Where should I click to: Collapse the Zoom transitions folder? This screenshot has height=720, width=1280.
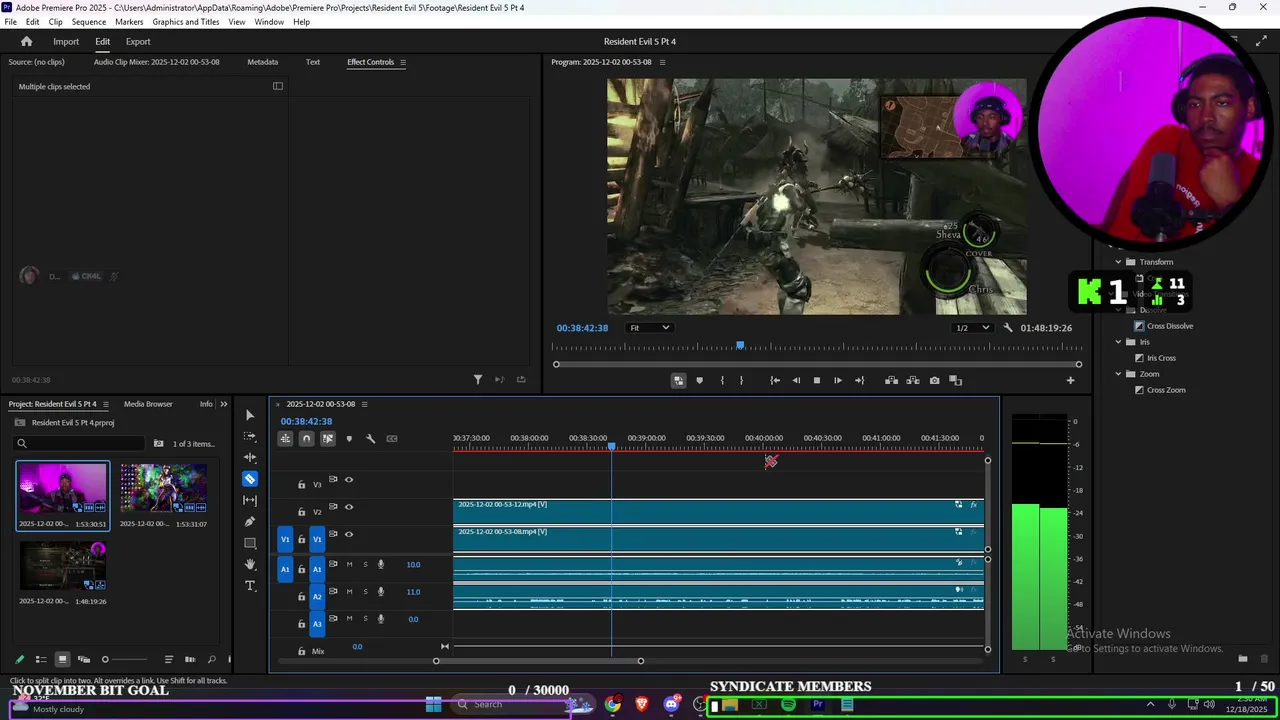[1118, 374]
